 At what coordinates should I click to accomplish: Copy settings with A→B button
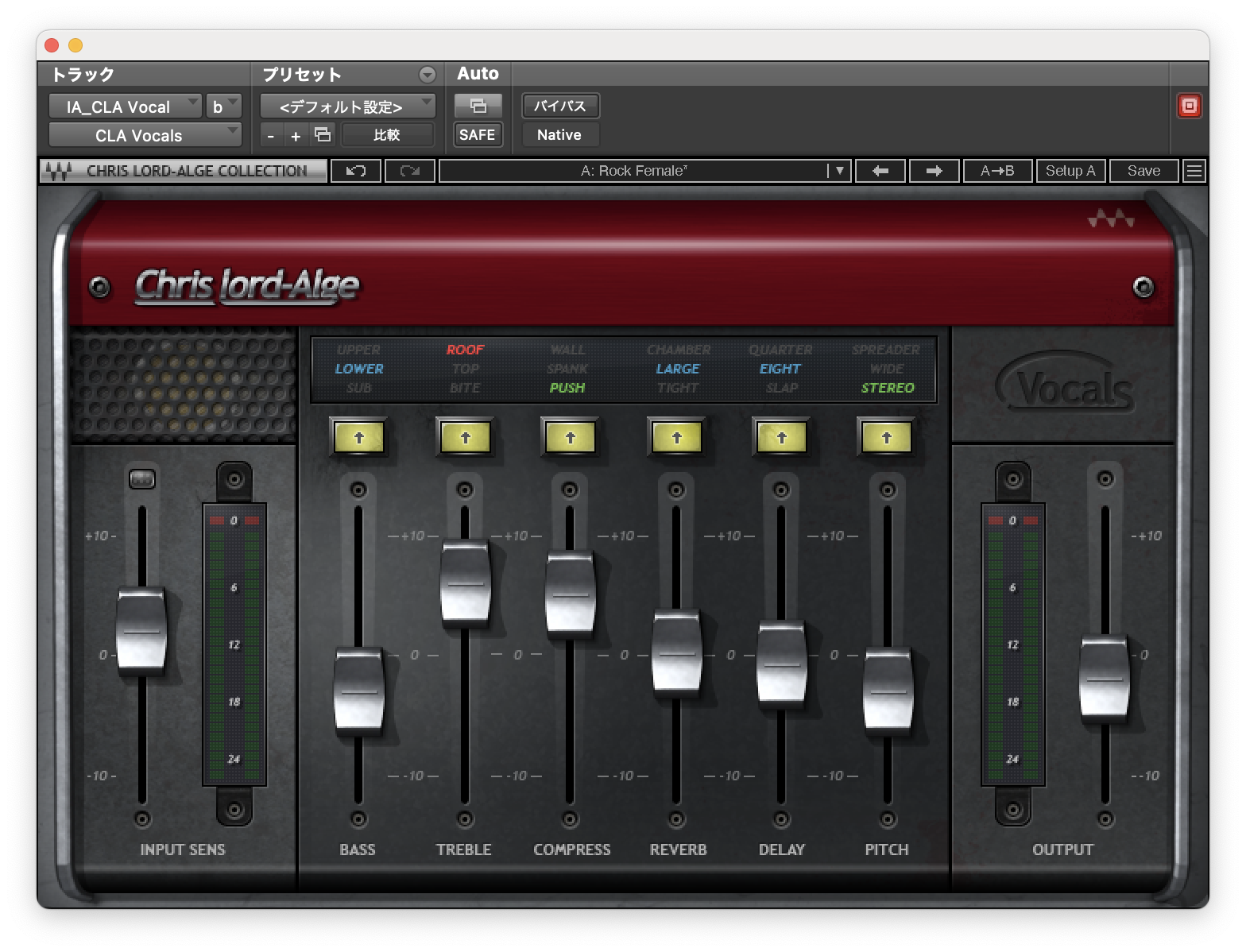[x=997, y=171]
